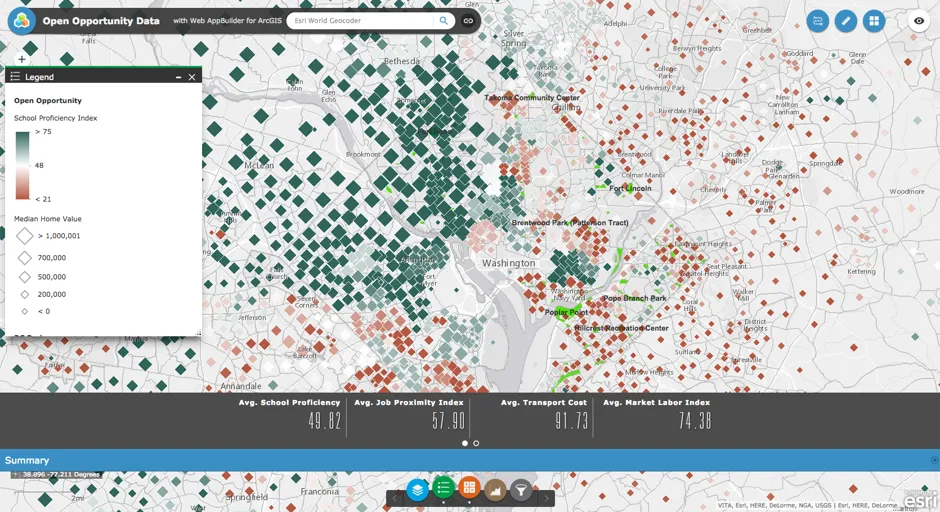
Task: Click the Washington map label
Action: tap(508, 263)
